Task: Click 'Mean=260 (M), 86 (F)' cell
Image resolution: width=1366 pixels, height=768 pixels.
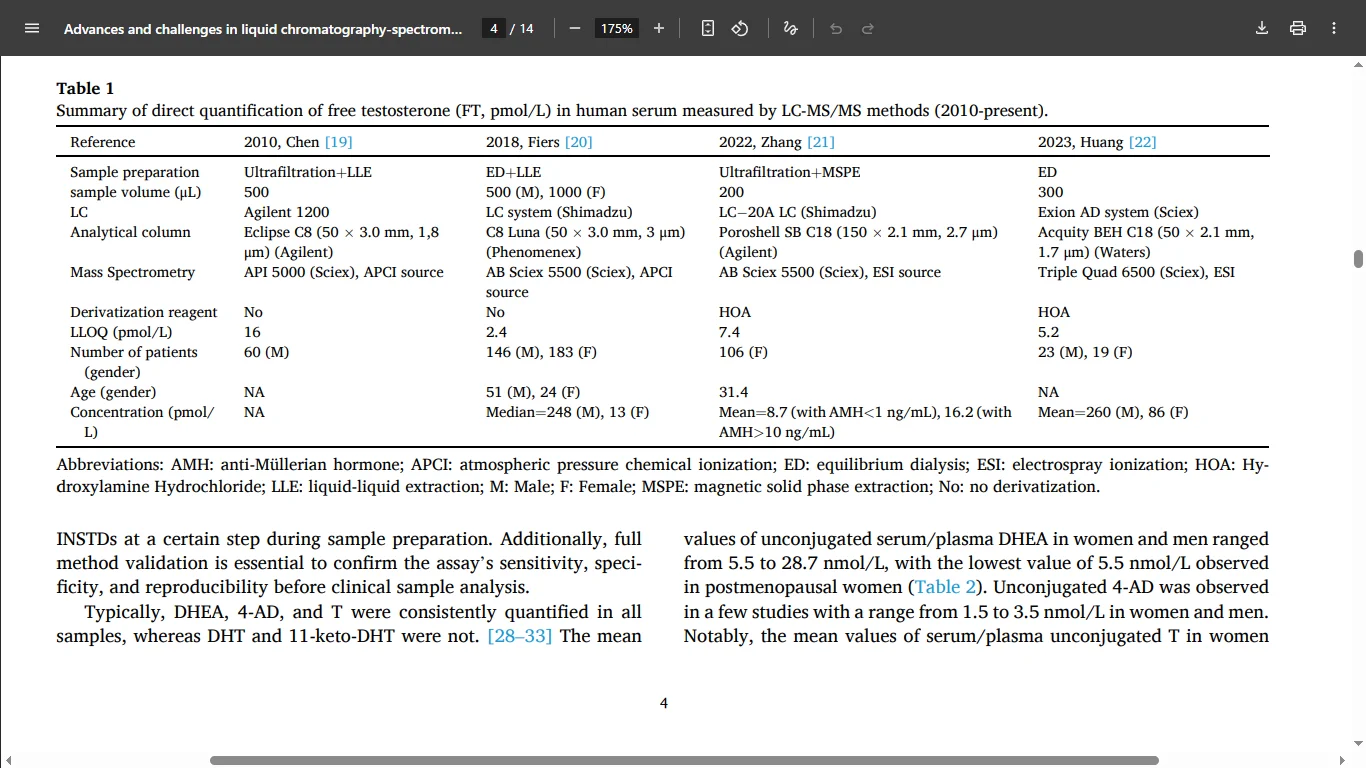Action: point(1113,412)
